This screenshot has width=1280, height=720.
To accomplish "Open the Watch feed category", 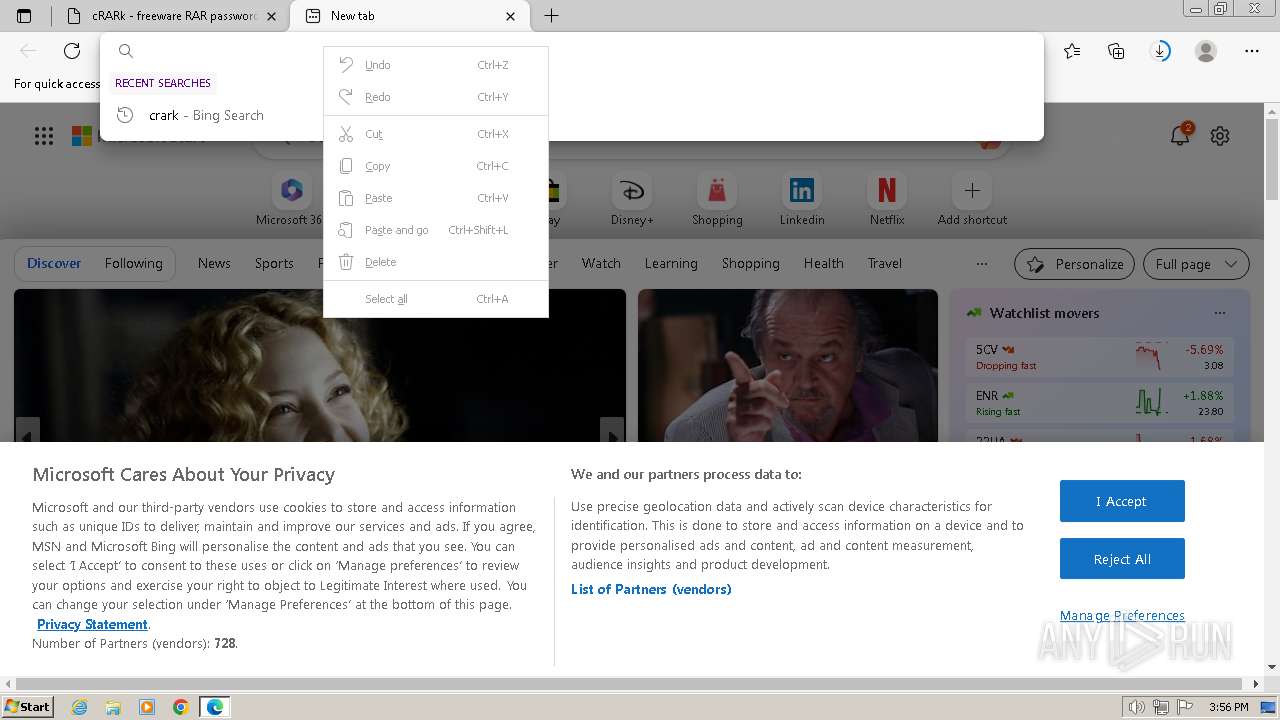I will [x=601, y=263].
